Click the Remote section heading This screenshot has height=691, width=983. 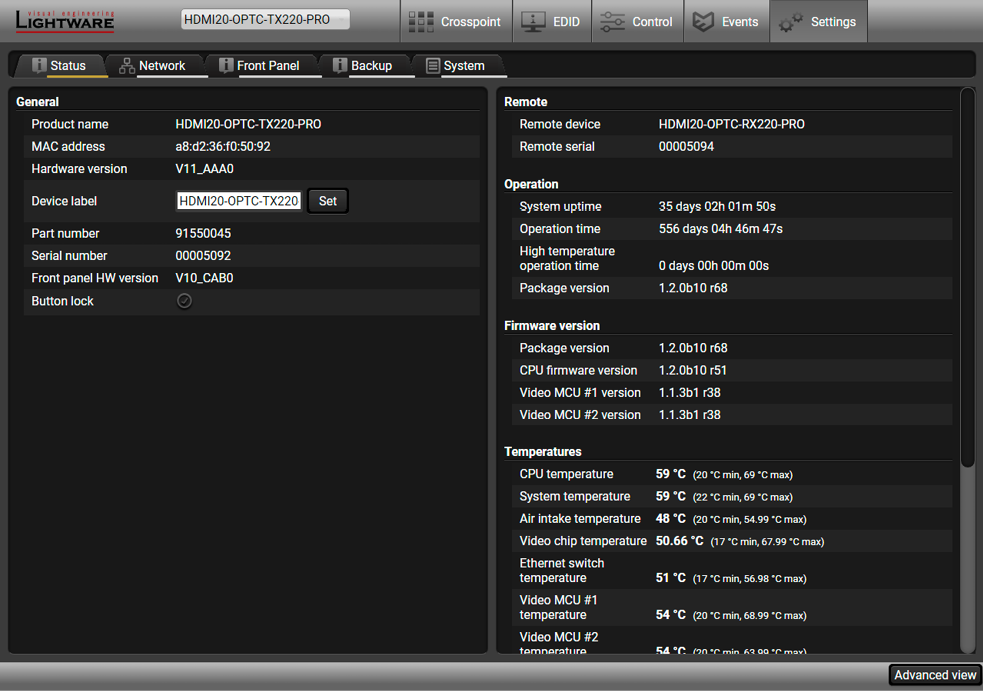tap(525, 102)
